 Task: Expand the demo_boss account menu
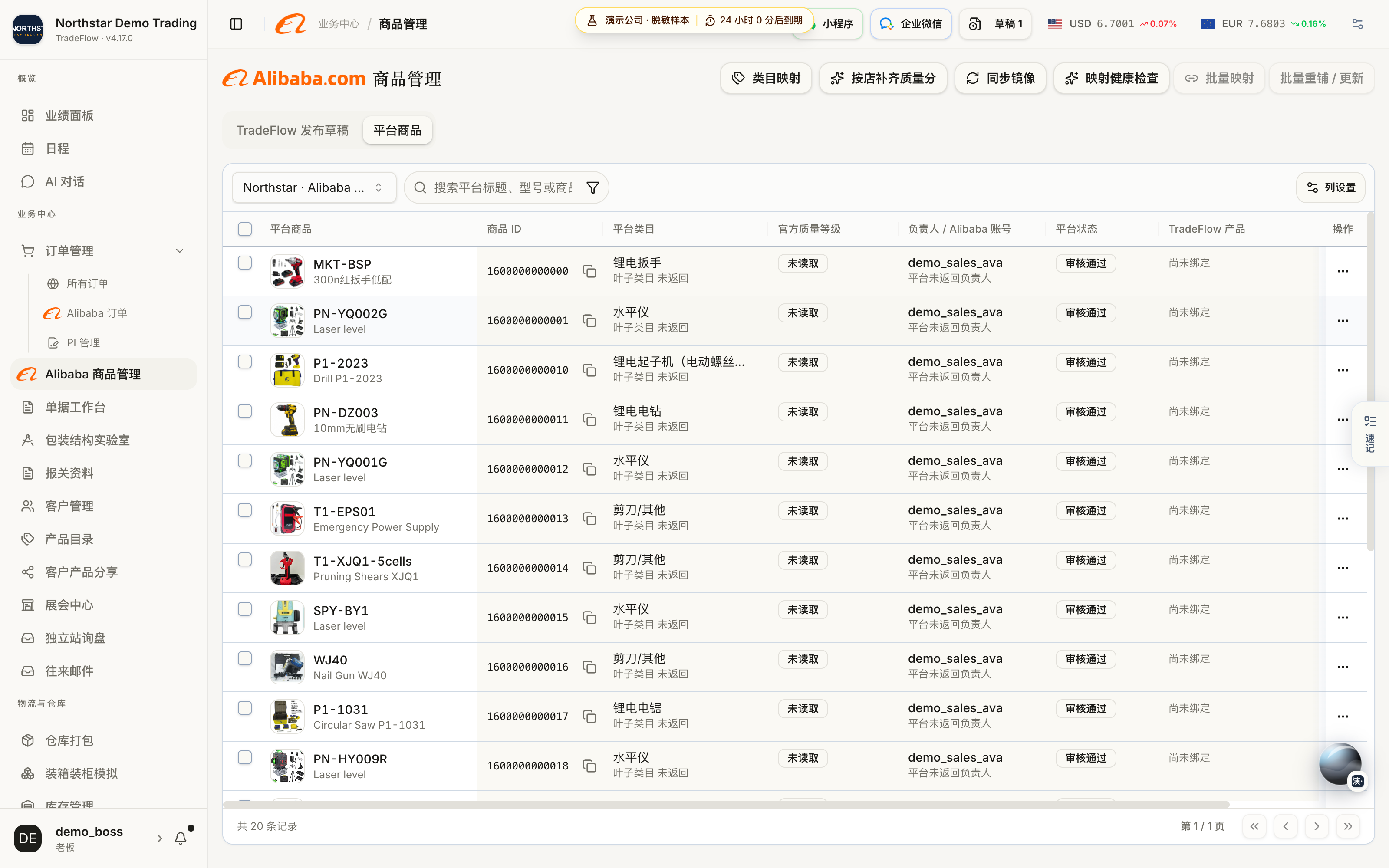[159, 838]
